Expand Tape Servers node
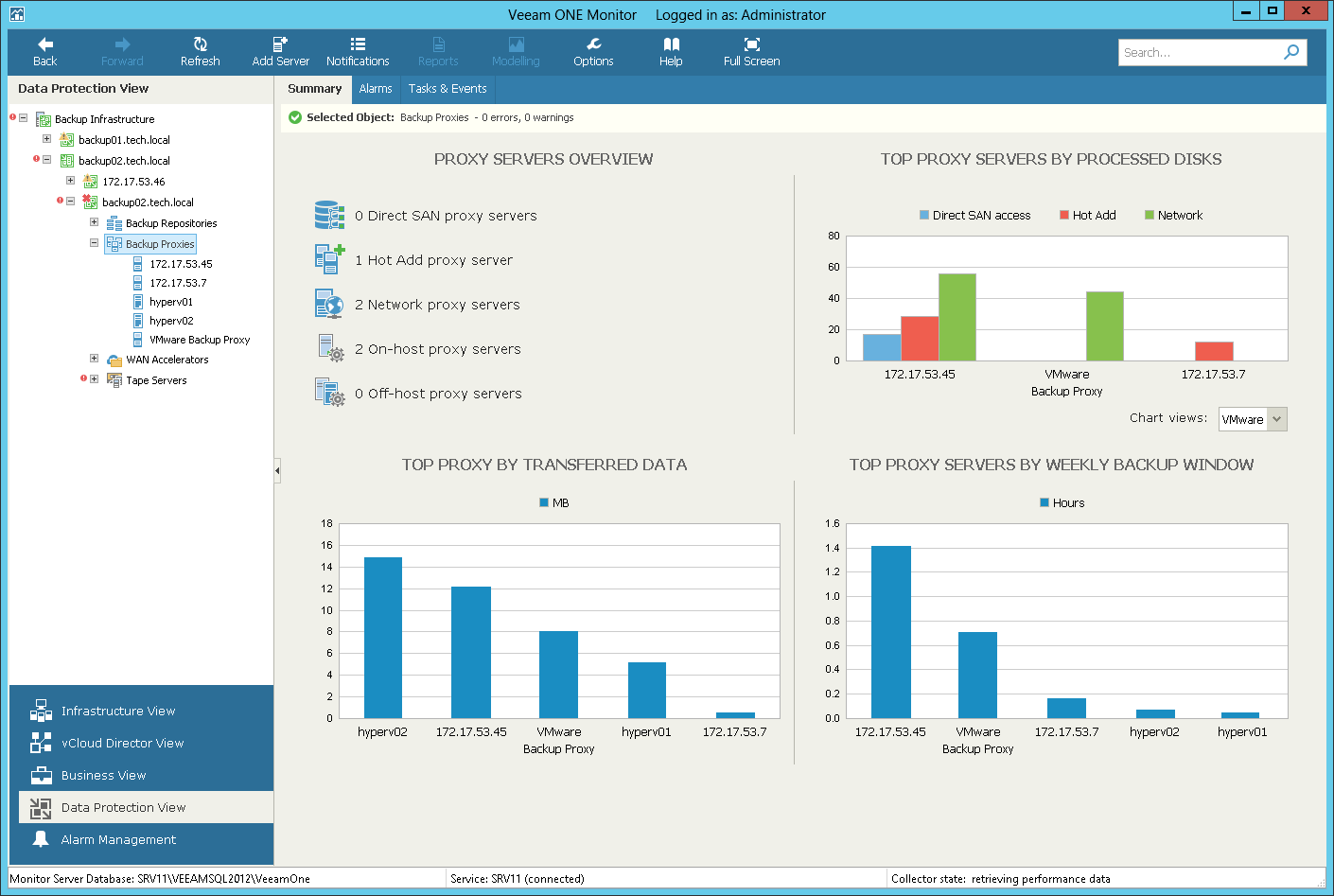The image size is (1334, 896). (x=94, y=379)
